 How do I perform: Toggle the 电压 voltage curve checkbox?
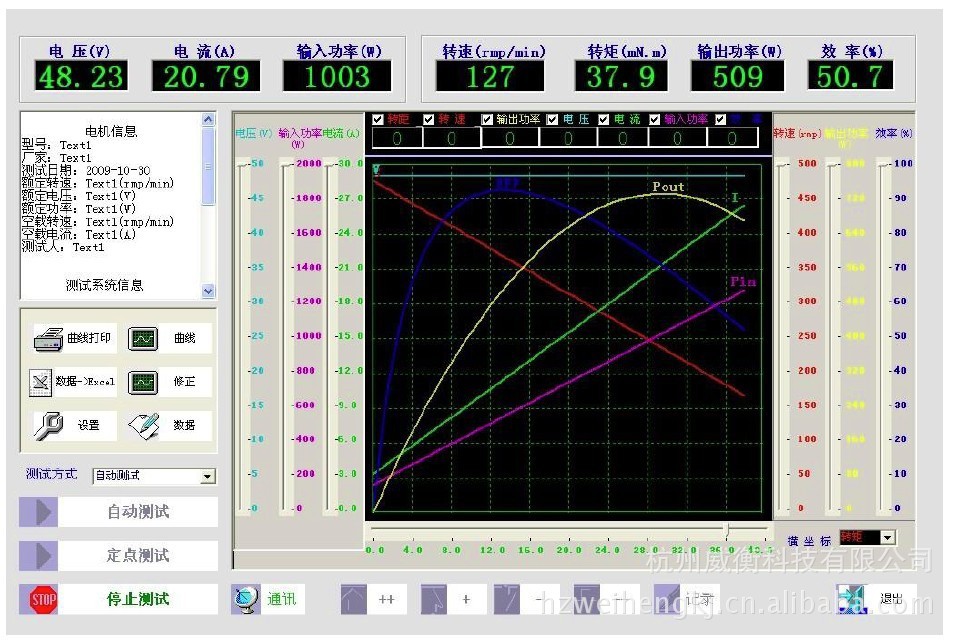point(553,120)
